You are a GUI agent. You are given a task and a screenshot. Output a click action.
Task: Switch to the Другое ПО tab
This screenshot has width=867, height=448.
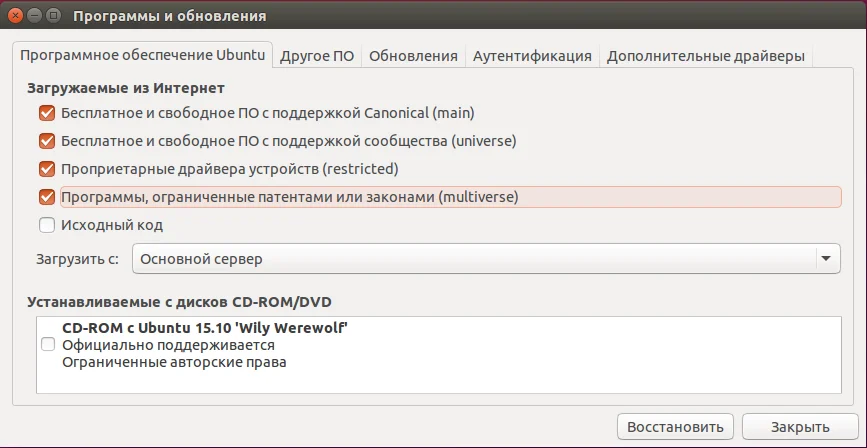click(317, 56)
